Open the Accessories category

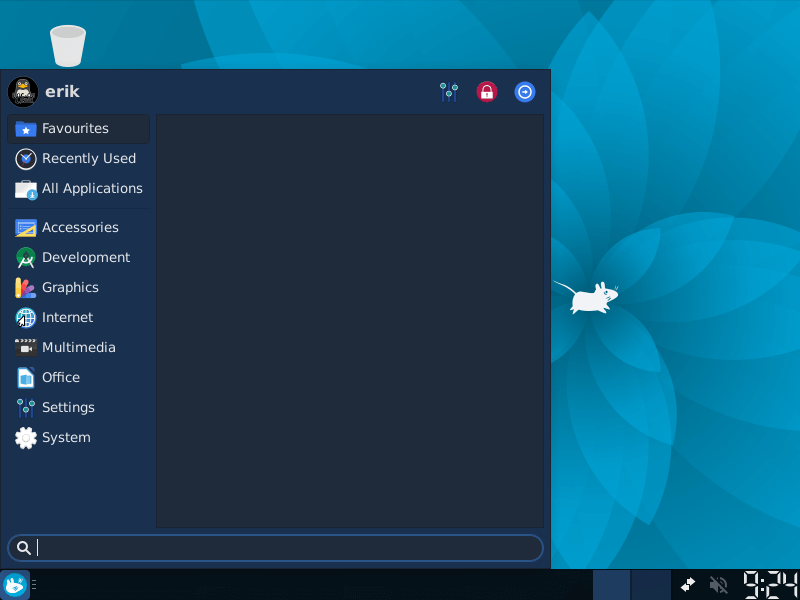78,228
